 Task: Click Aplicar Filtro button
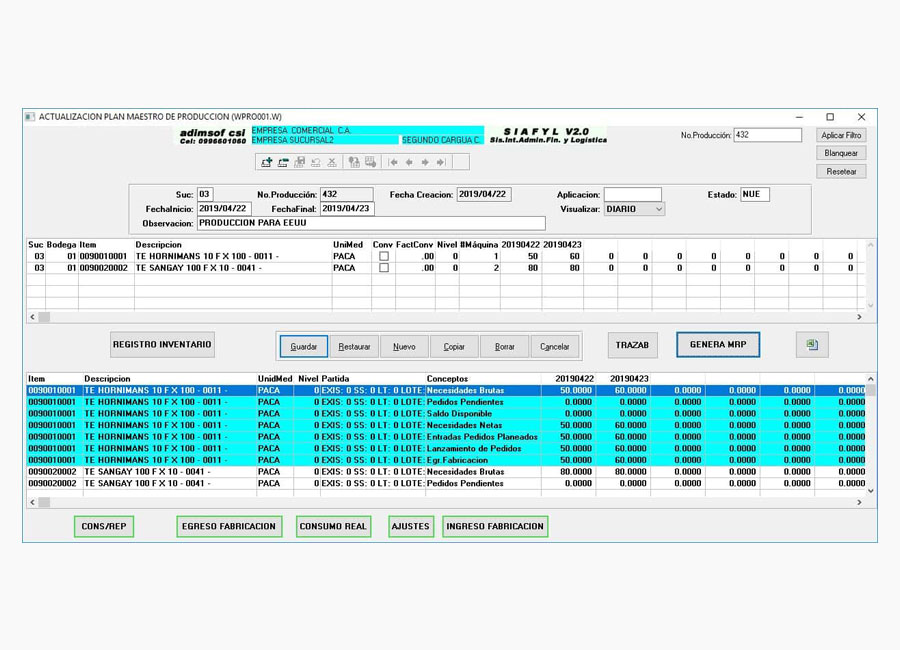coord(841,135)
